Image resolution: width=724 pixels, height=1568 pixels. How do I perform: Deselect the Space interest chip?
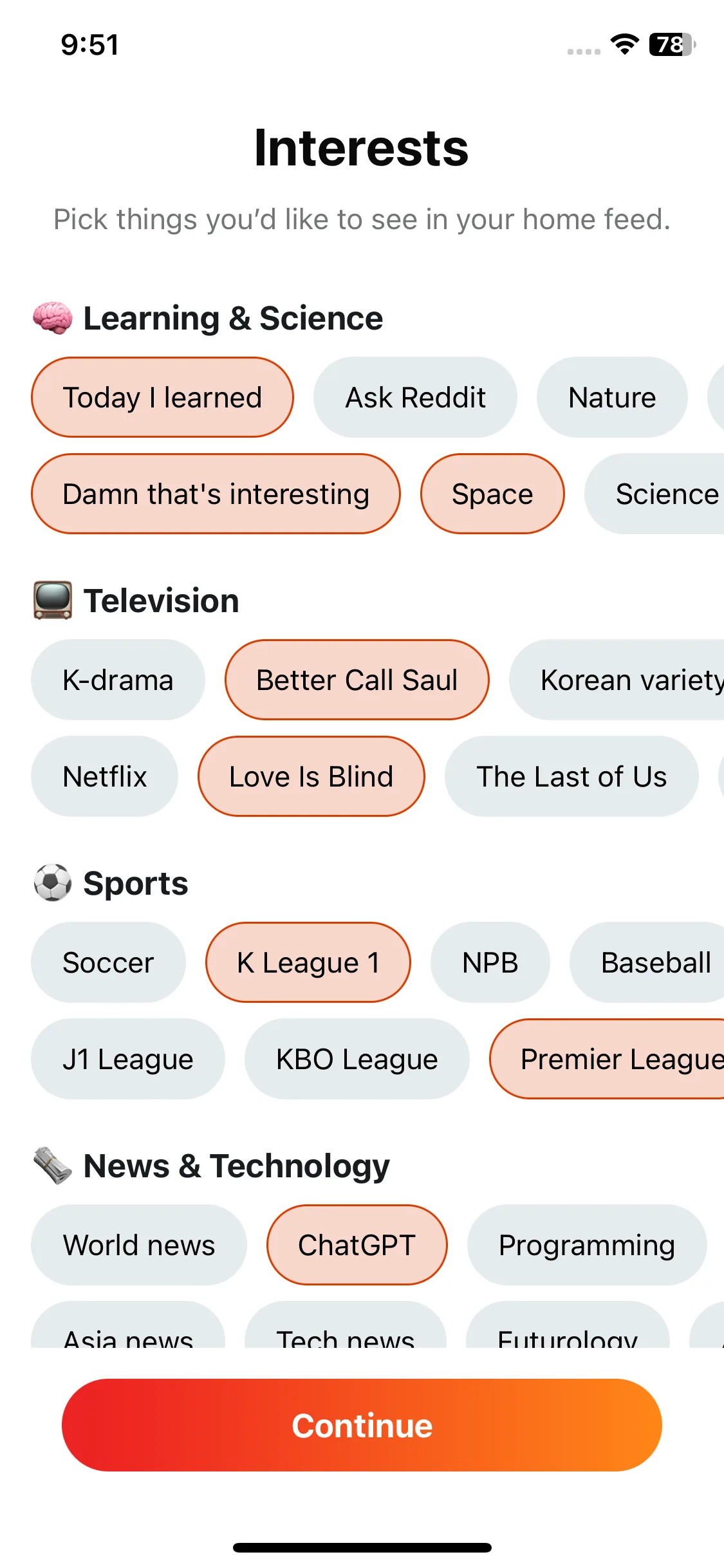point(492,494)
